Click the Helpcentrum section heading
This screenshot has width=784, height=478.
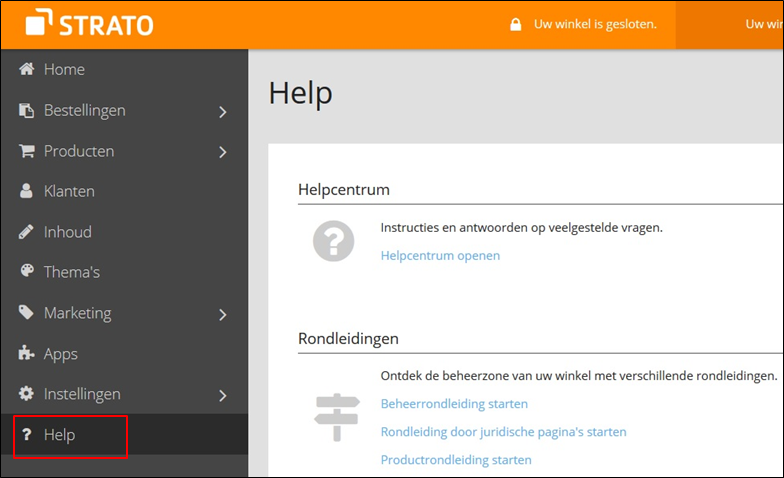tap(344, 190)
